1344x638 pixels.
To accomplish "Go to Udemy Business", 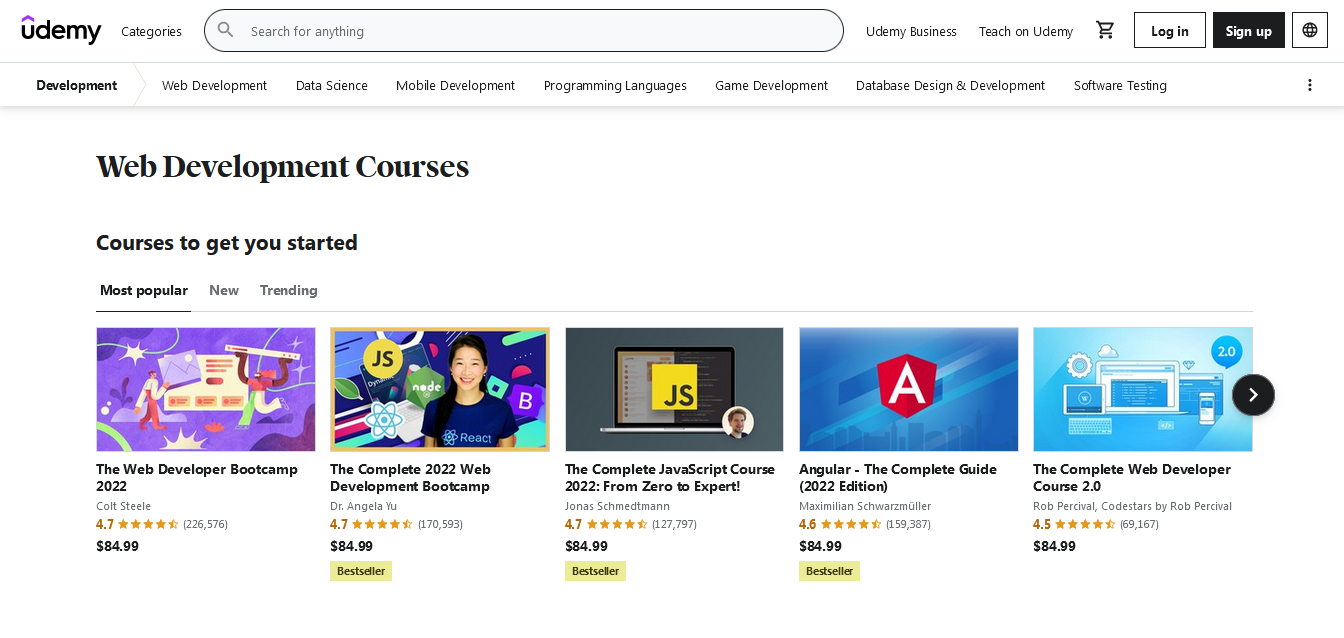I will pos(911,31).
